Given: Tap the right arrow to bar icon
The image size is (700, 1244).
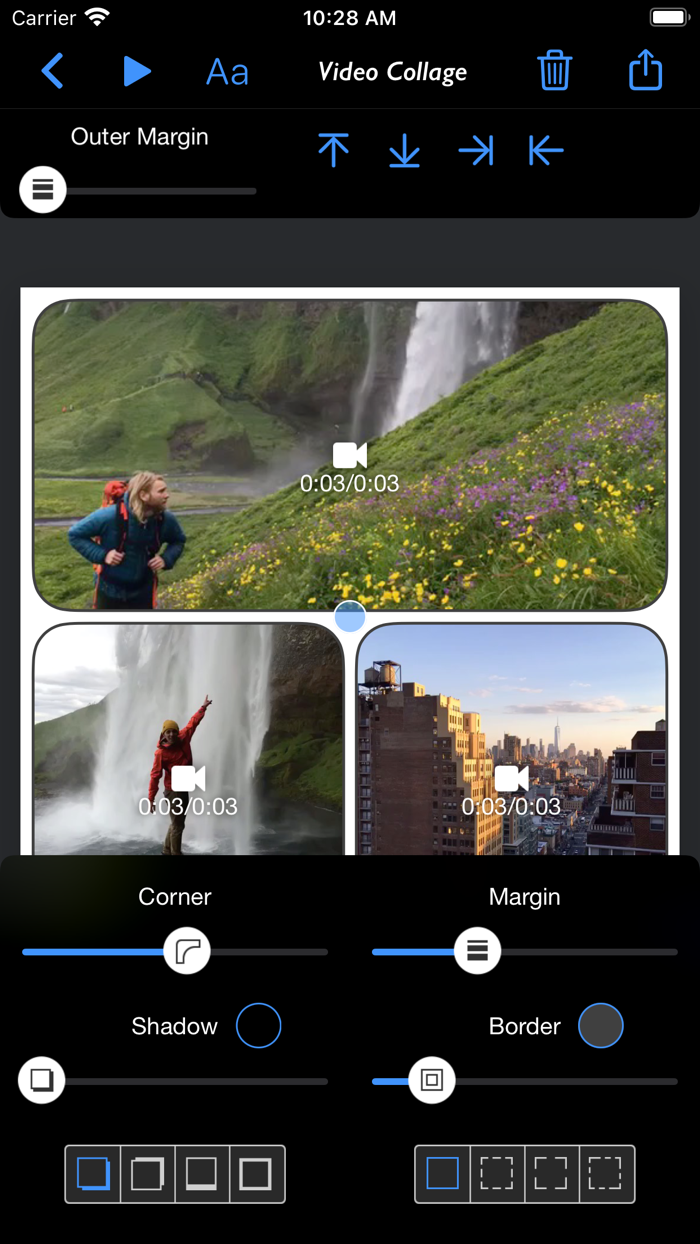Looking at the screenshot, I should tap(476, 151).
